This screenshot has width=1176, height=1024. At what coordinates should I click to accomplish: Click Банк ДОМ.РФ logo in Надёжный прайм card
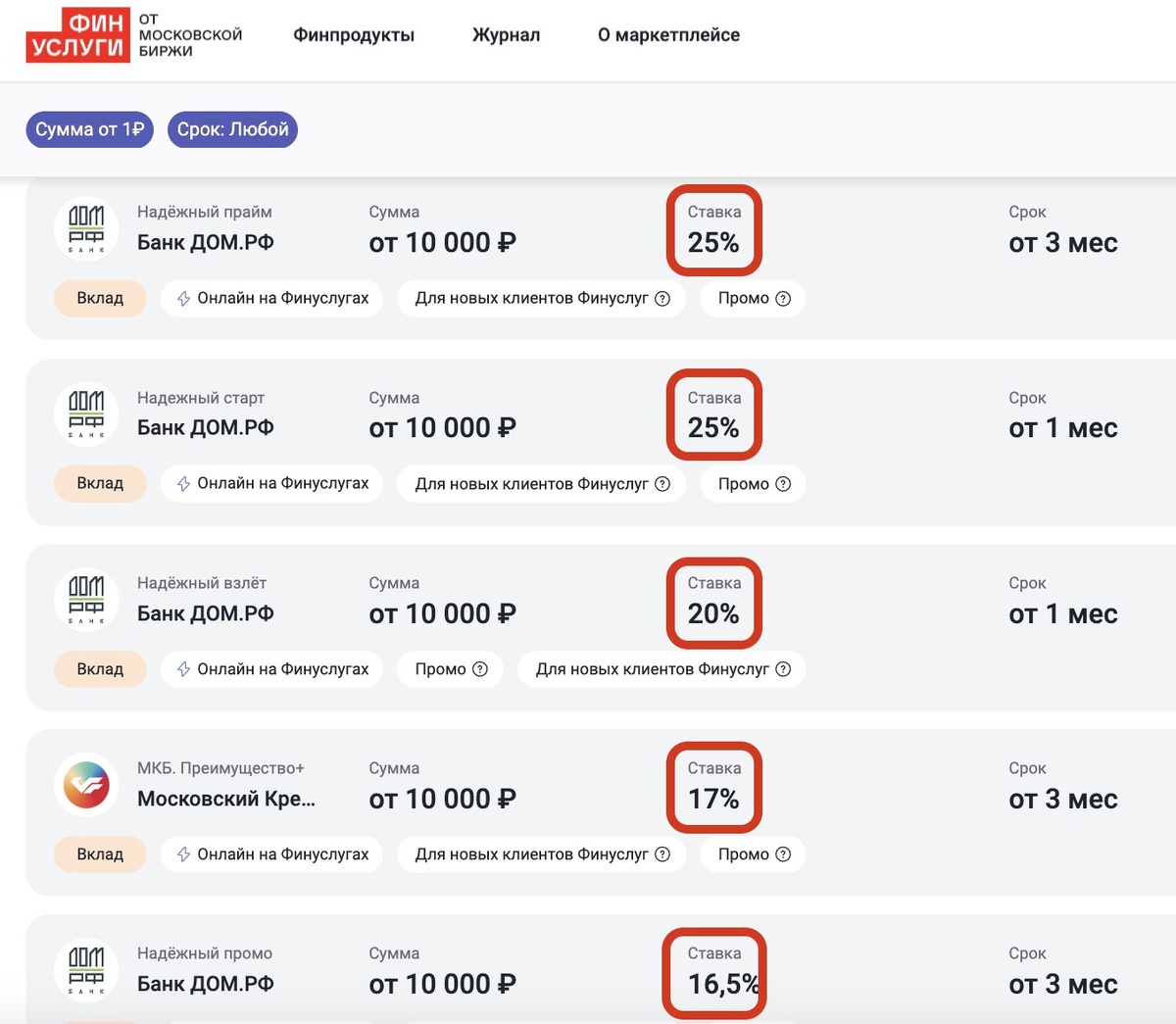[86, 229]
